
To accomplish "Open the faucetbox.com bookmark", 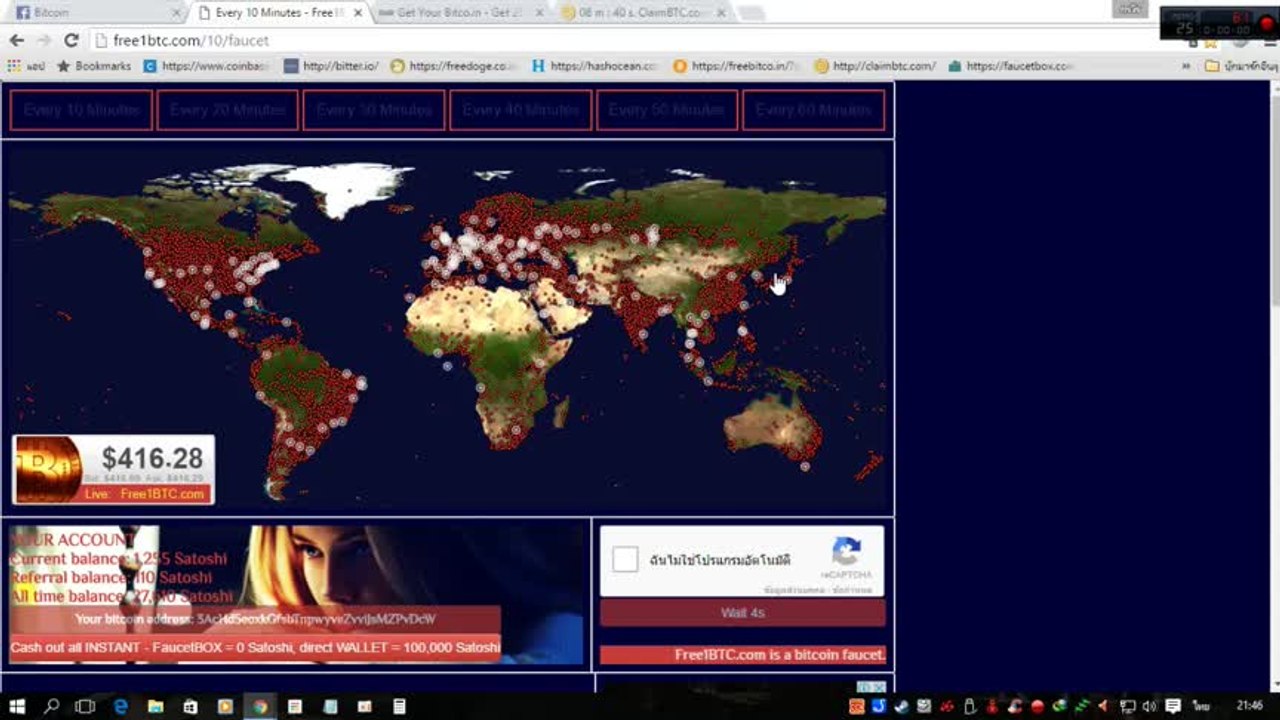I will [x=1011, y=66].
